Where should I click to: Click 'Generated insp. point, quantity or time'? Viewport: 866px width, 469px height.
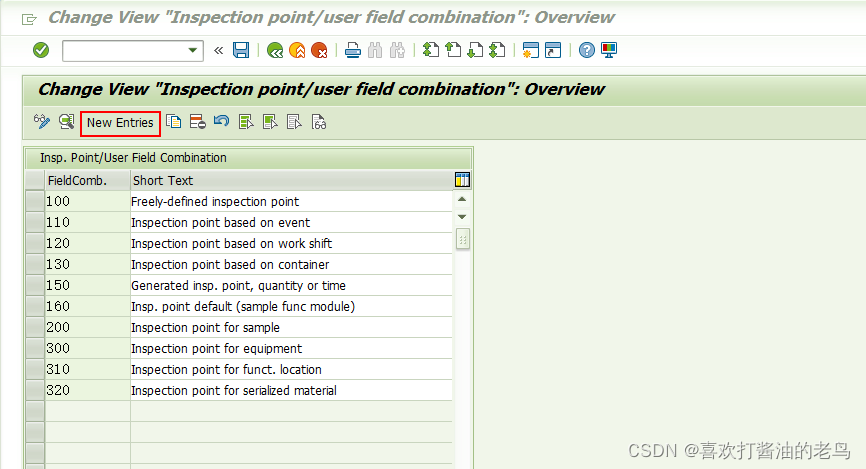tap(238, 286)
